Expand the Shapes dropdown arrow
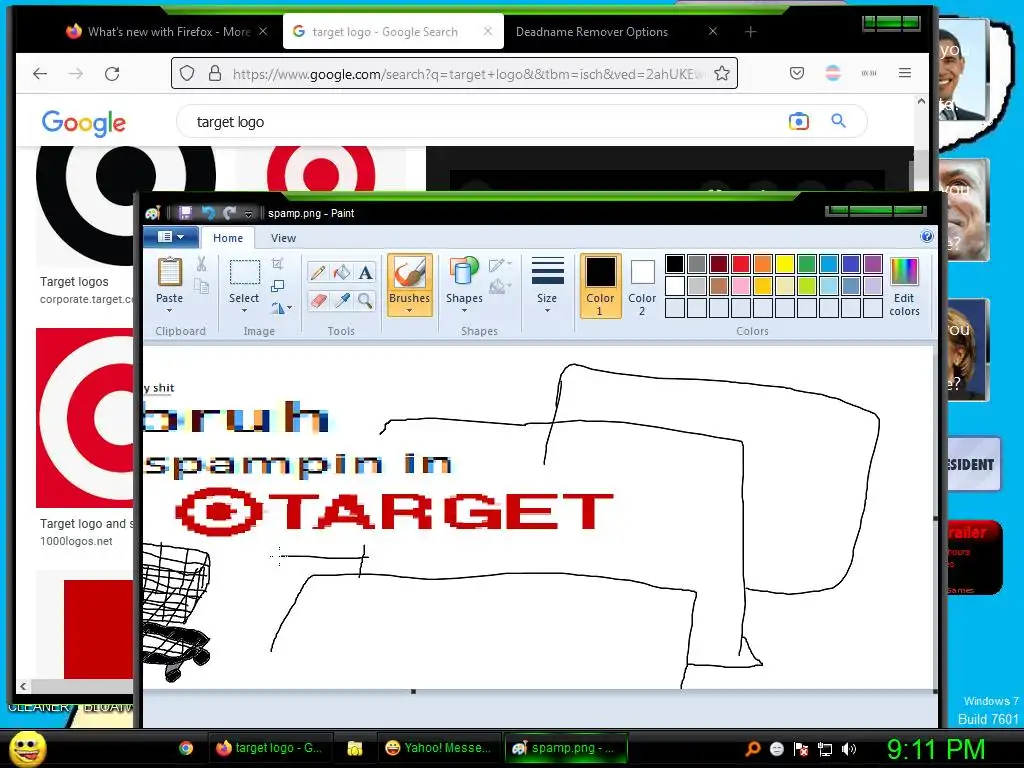The width and height of the screenshot is (1024, 768). 464,311
